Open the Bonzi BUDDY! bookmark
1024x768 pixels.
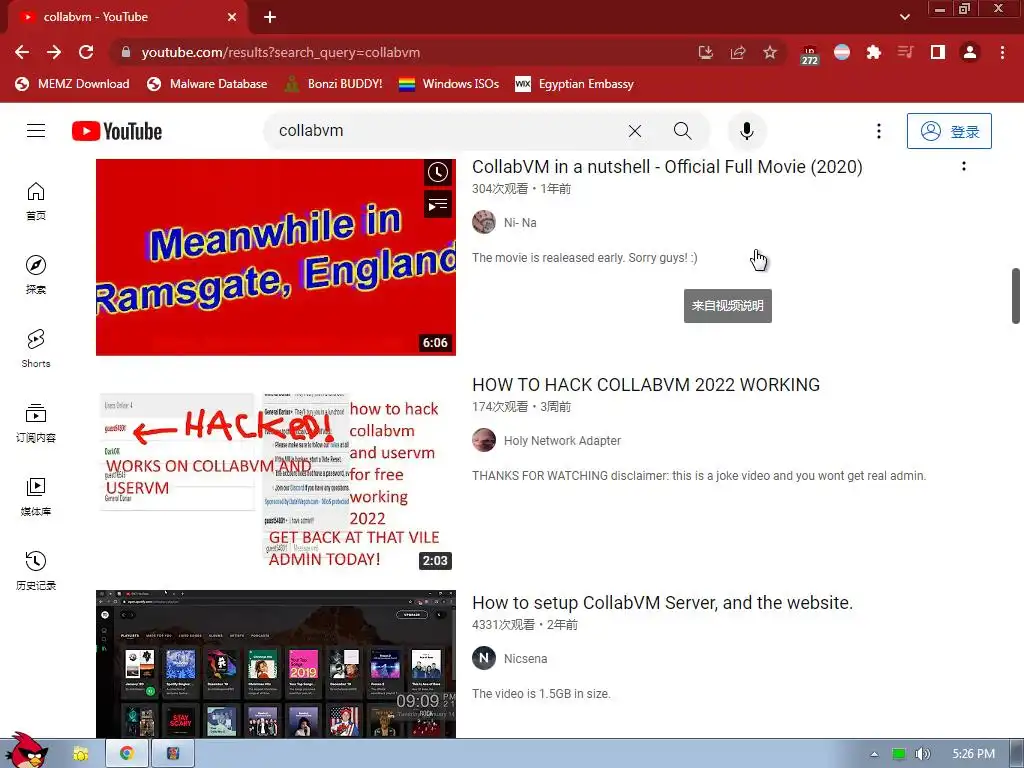pos(334,84)
